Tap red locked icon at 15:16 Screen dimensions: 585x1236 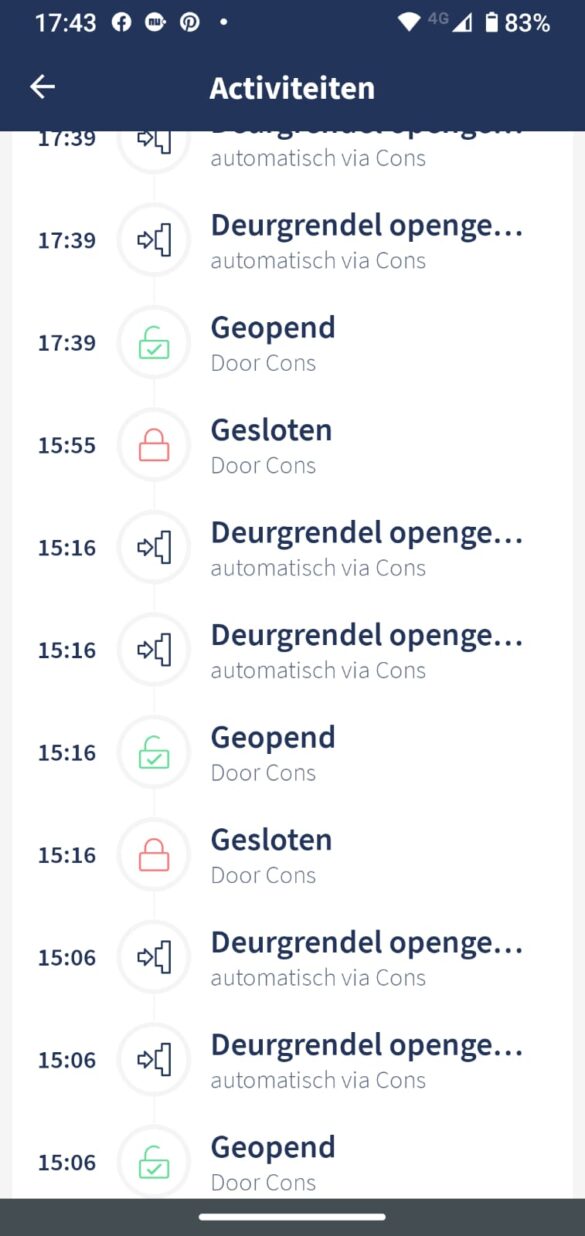click(154, 855)
